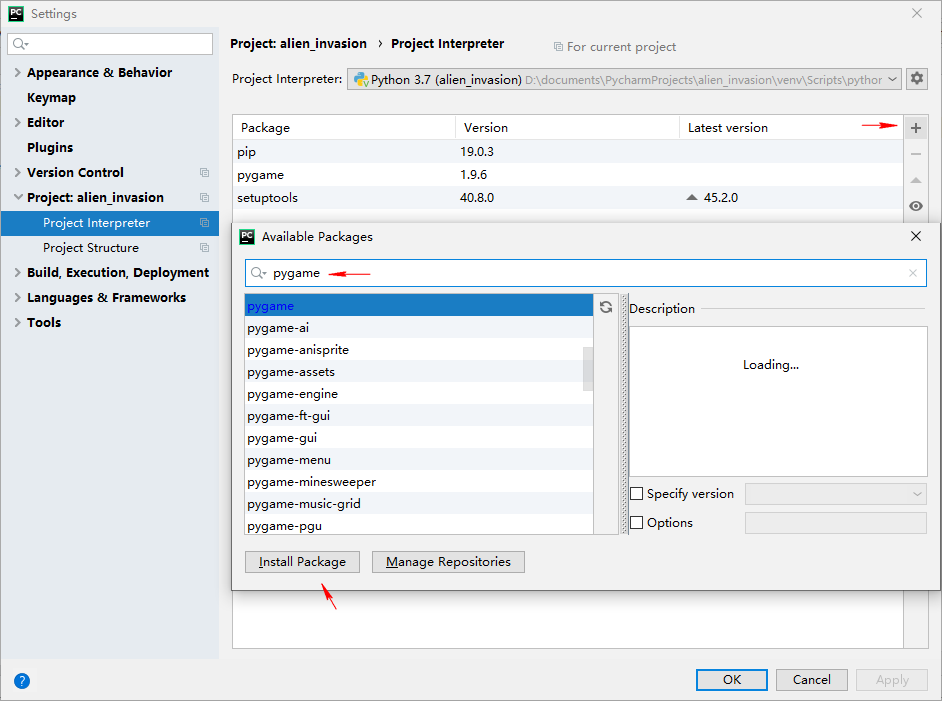Select pygame-menu in the list
Viewport: 942px width, 701px height.
coord(419,460)
